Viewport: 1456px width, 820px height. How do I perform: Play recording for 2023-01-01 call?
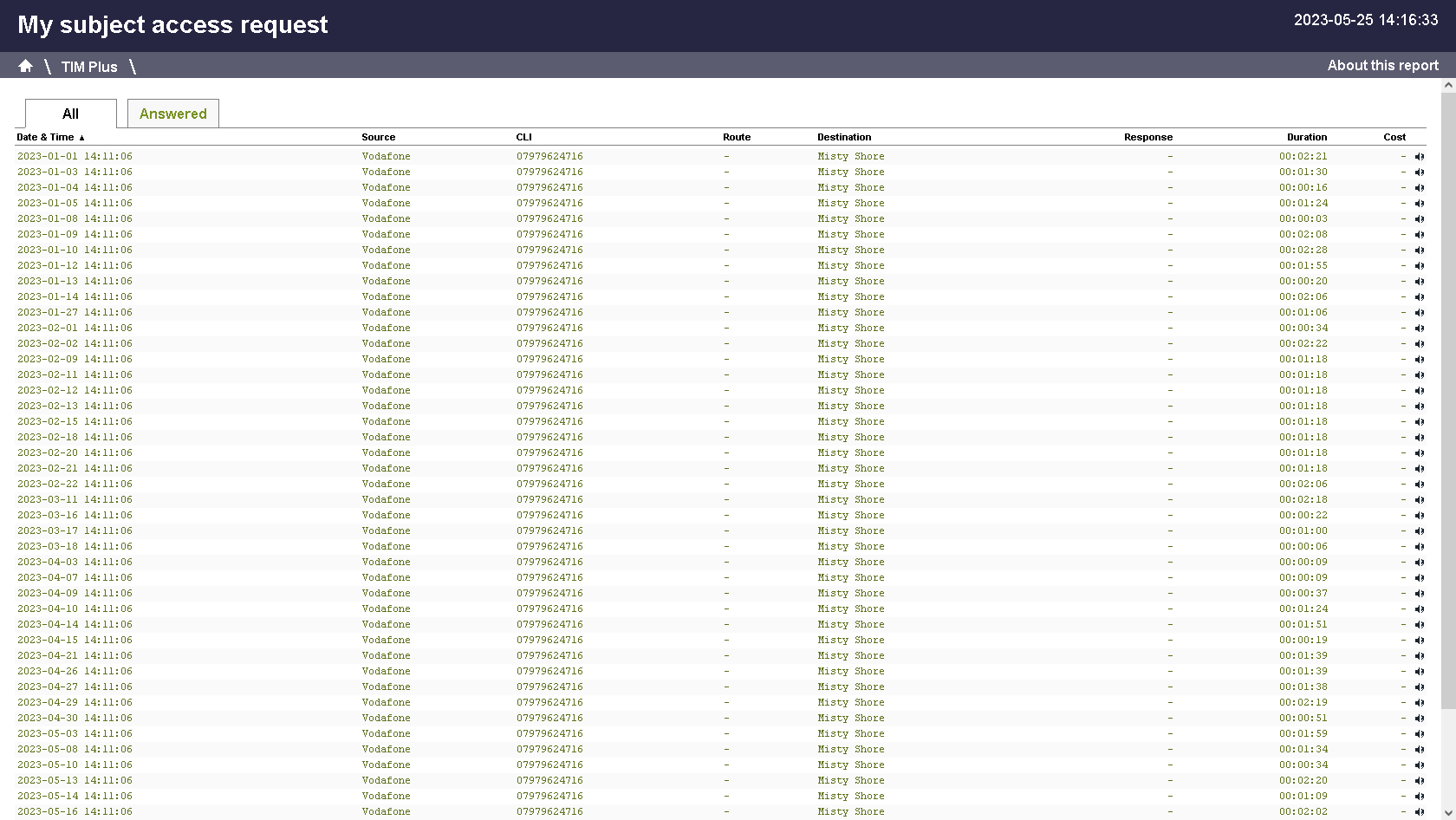[x=1420, y=157]
